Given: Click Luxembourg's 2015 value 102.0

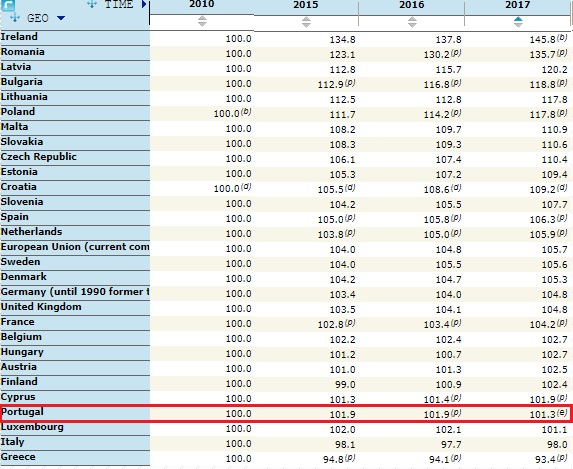Looking at the screenshot, I should pyautogui.click(x=342, y=430).
